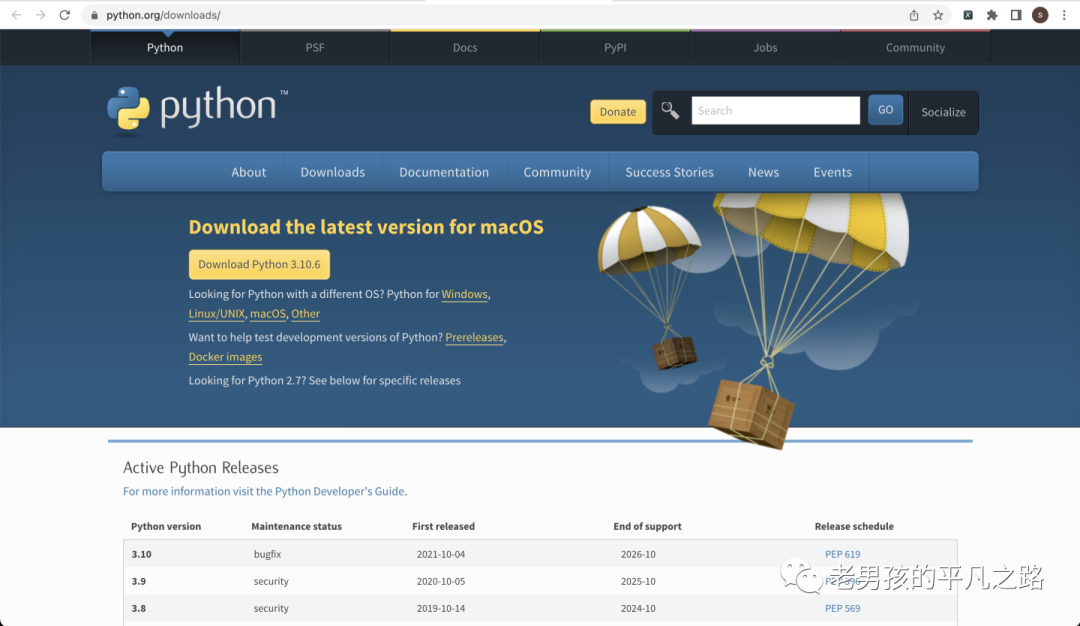Open Events in main navigation
Viewport: 1080px width, 626px height.
click(833, 172)
